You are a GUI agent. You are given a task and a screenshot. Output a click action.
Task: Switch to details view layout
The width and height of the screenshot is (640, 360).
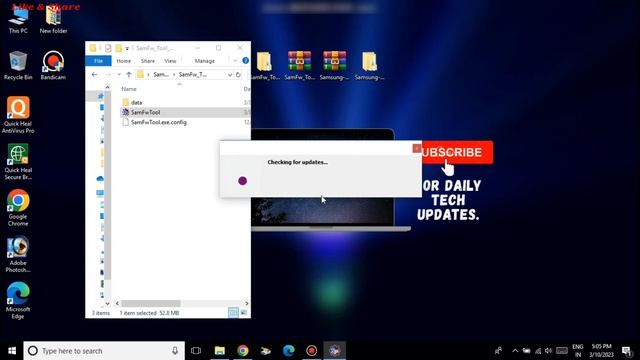tap(233, 313)
